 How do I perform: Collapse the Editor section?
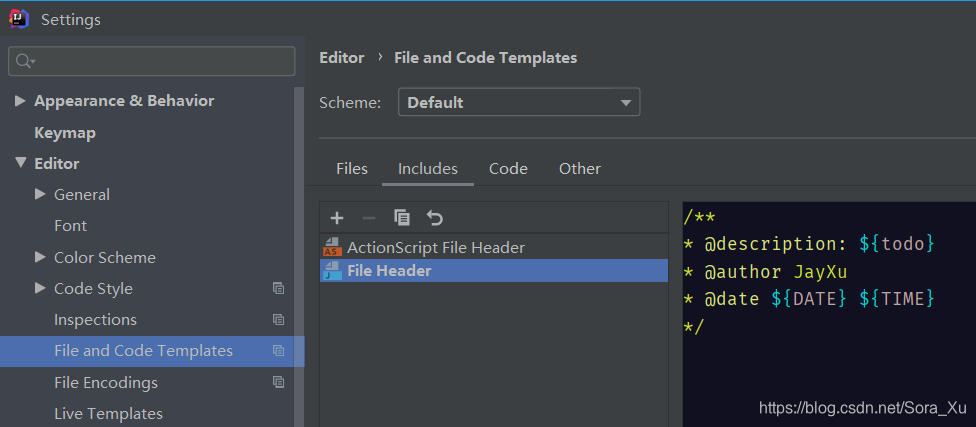[21, 163]
